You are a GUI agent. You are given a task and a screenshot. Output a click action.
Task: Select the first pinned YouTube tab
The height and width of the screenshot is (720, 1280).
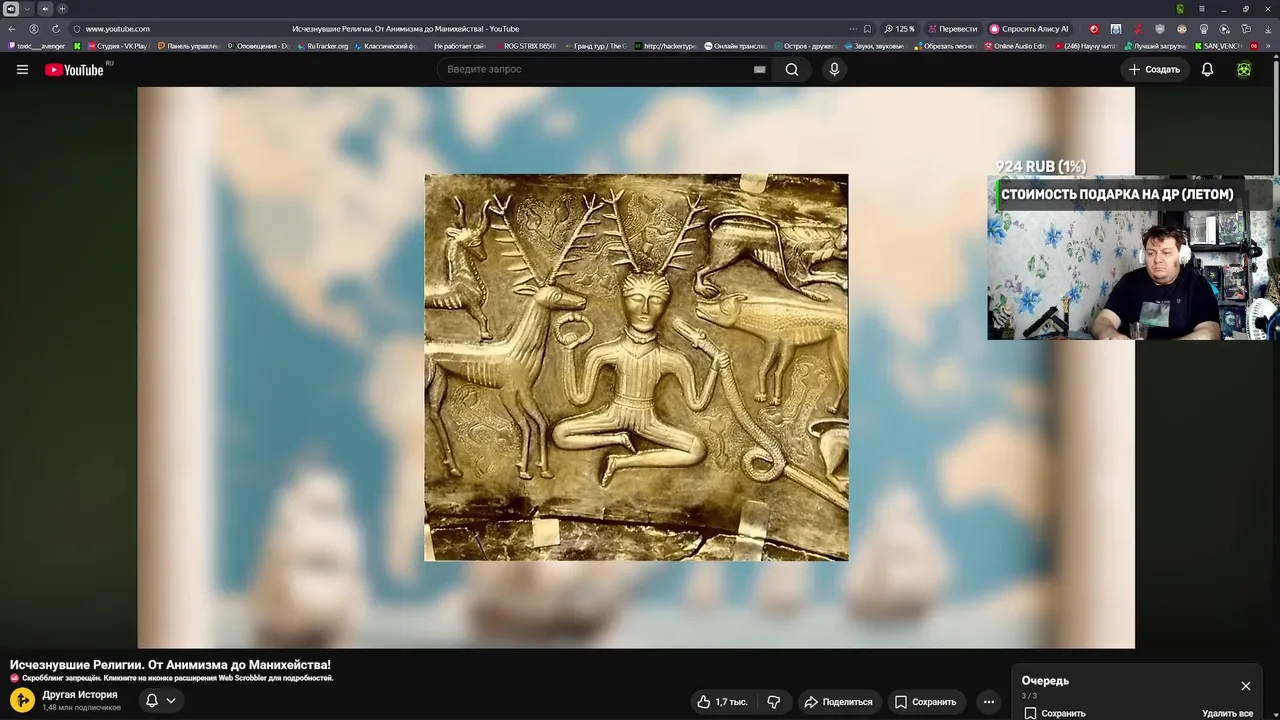click(10, 9)
